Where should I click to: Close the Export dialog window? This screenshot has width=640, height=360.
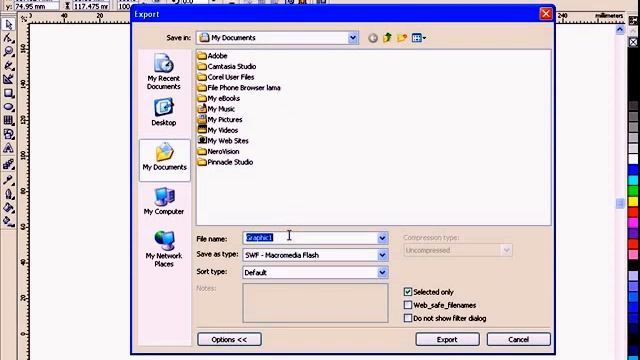point(546,14)
